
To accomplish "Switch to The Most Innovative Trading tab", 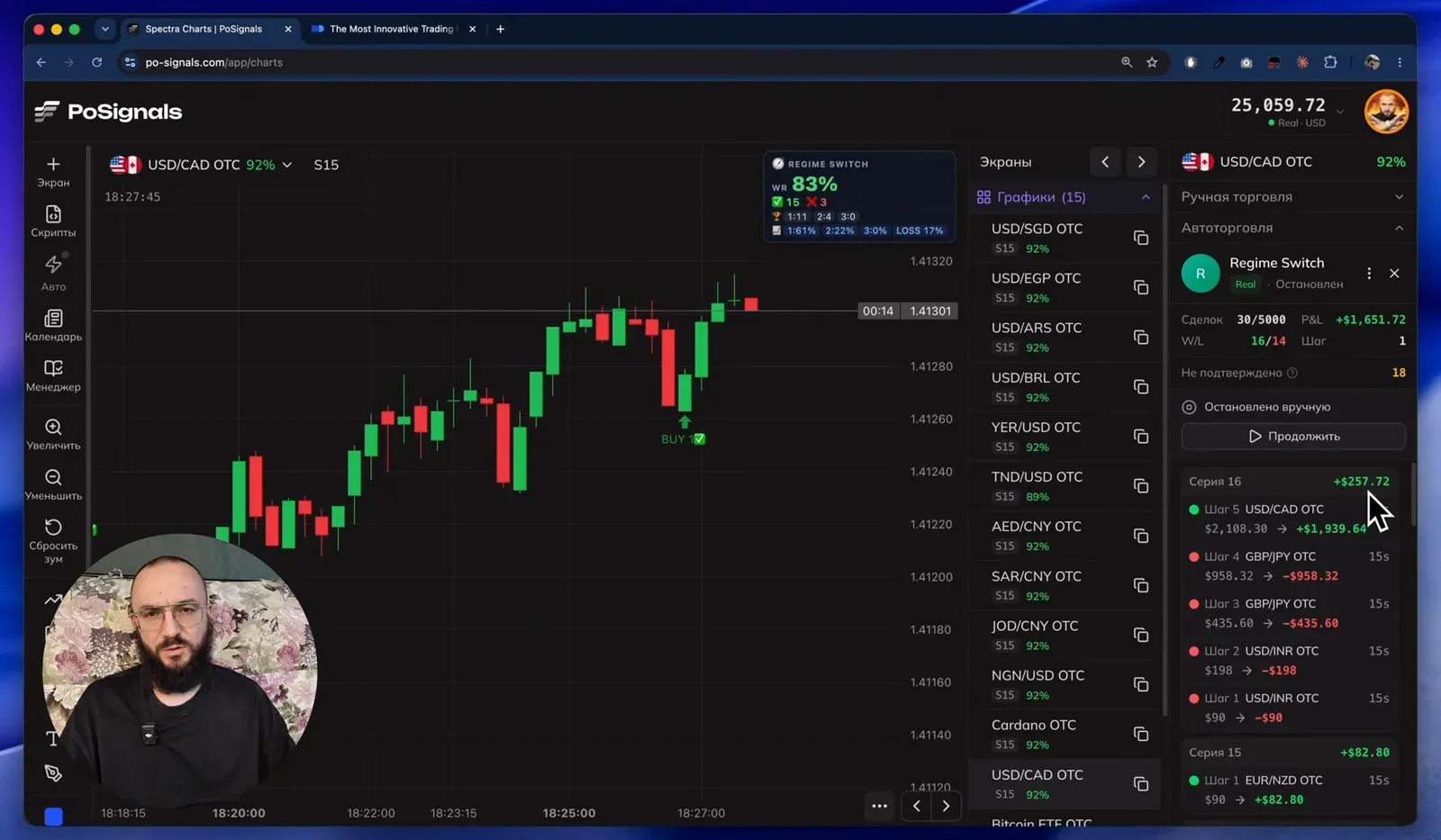I will pos(393,29).
